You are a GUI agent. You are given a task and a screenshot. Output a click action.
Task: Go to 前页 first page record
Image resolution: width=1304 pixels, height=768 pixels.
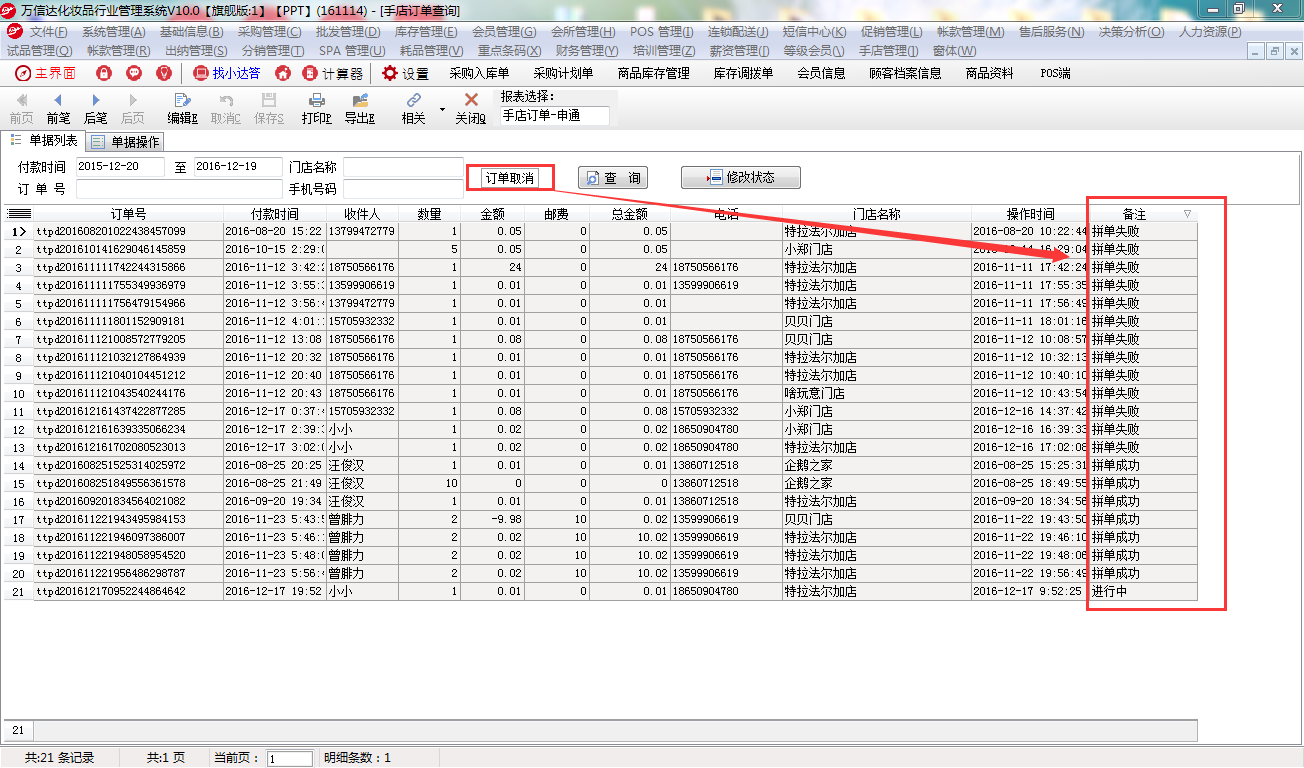tap(21, 109)
